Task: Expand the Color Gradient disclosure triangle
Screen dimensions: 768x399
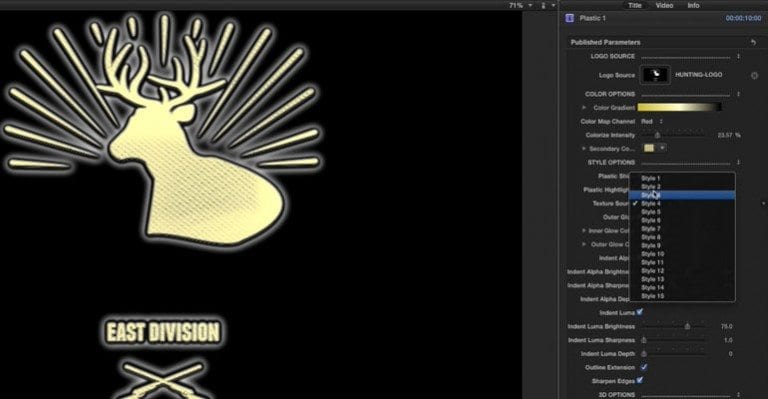Action: coord(583,108)
